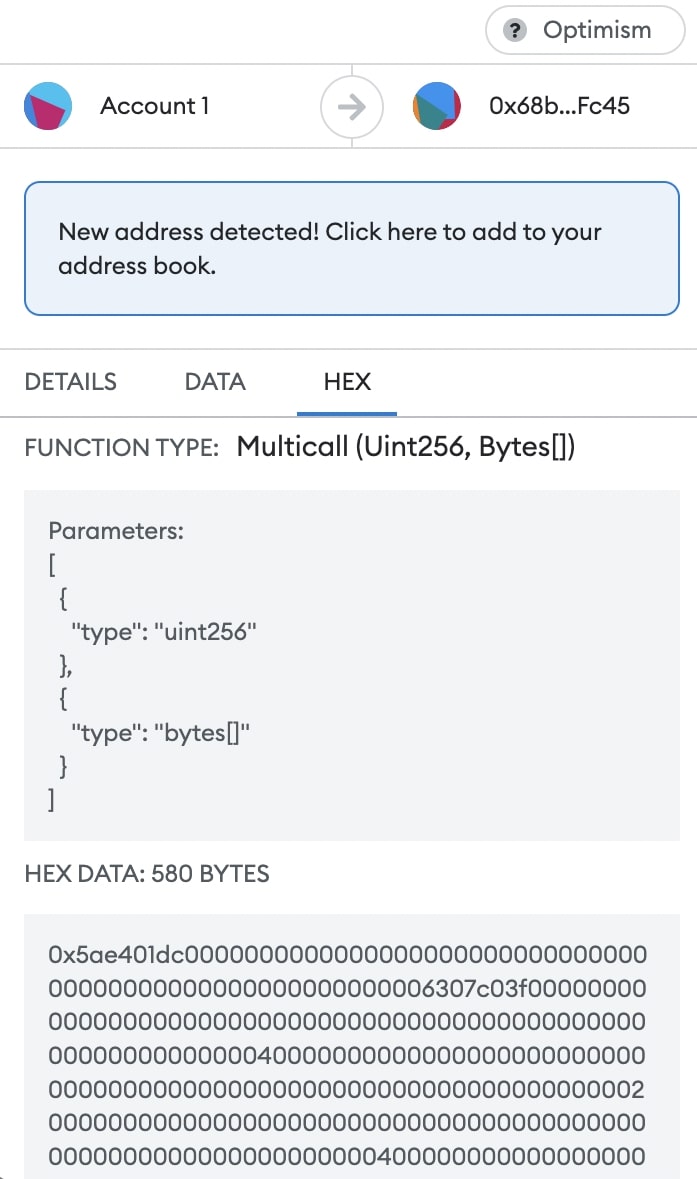Click the last visible hex data line
Screen dimensions: 697x1179
(347, 1157)
